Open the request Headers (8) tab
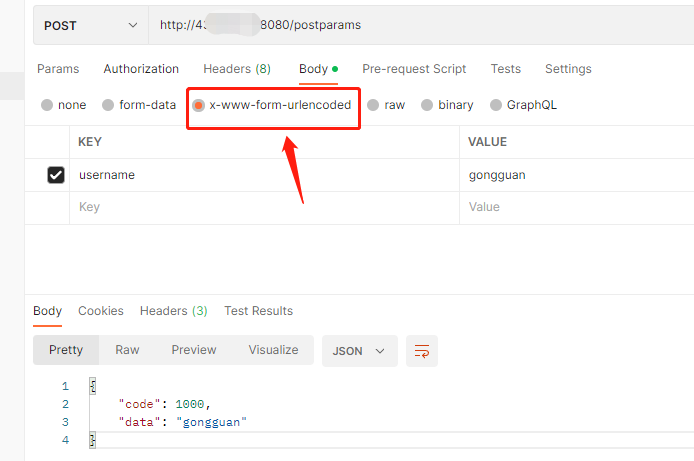 click(x=237, y=69)
